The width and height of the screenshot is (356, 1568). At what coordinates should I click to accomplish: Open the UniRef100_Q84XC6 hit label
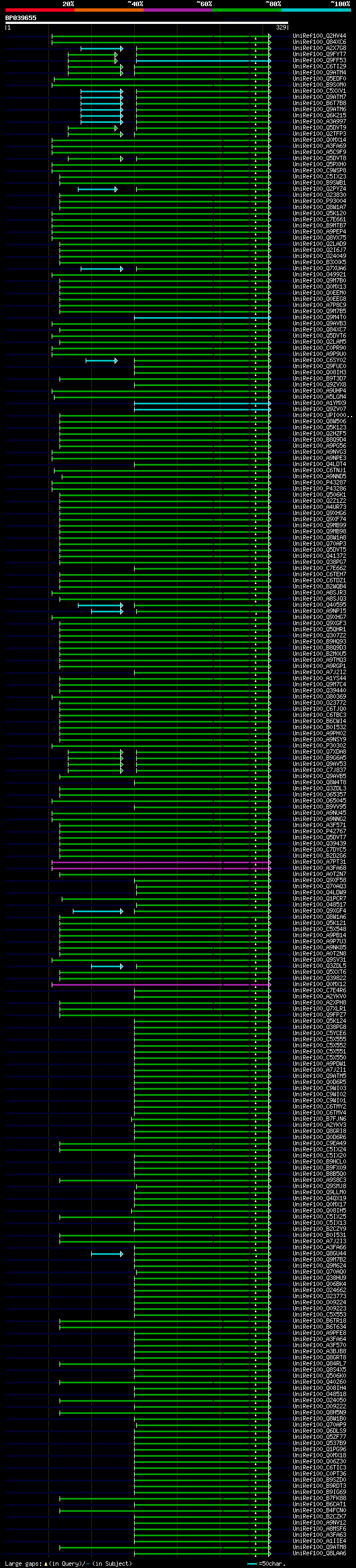pyautogui.click(x=319, y=42)
